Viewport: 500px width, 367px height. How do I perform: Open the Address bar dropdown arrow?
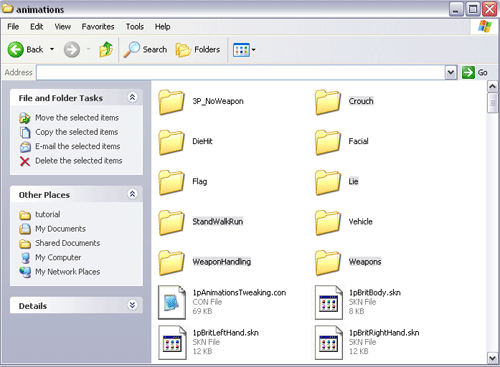point(451,72)
